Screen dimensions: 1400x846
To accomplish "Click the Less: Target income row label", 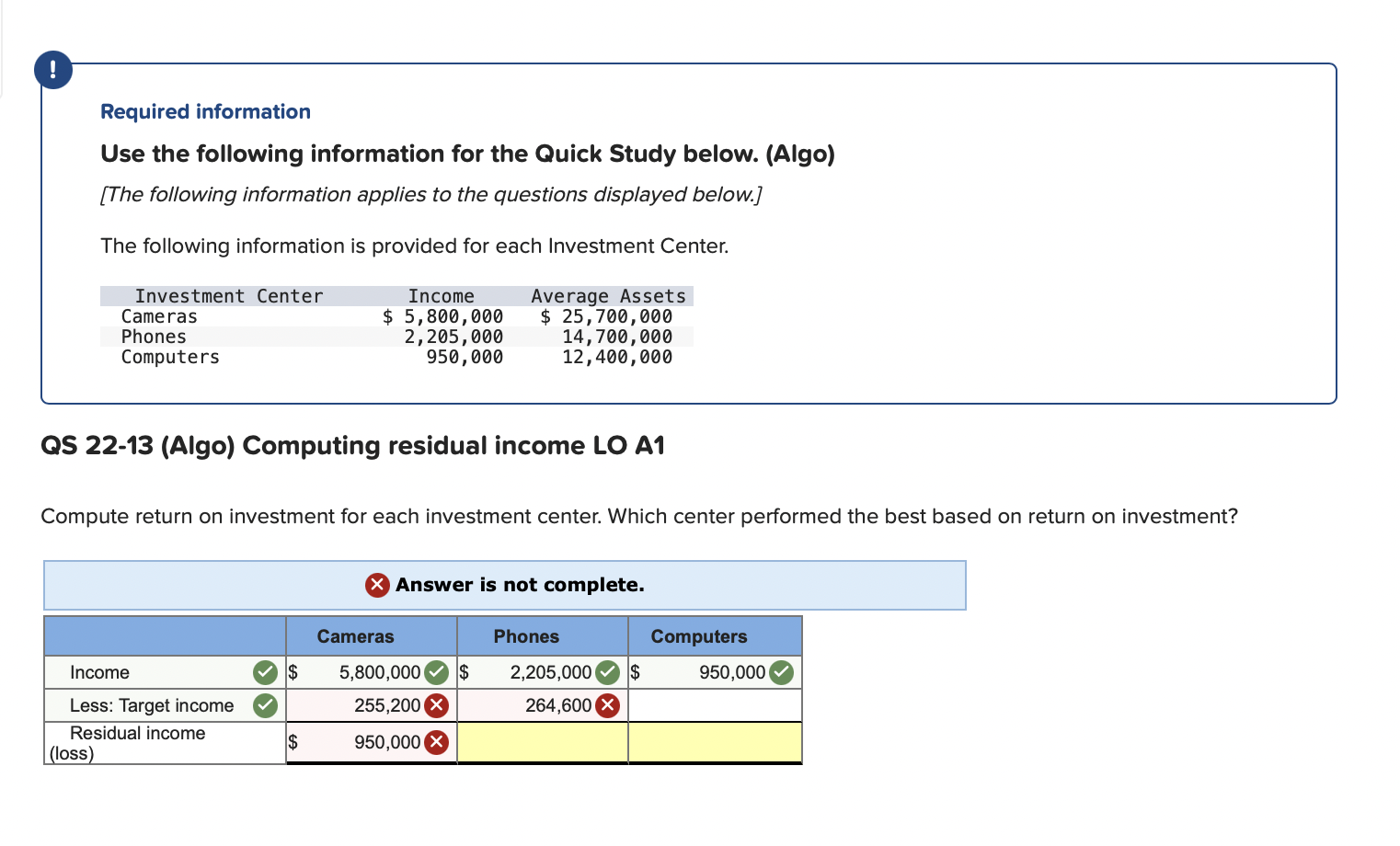I will pyautogui.click(x=152, y=705).
